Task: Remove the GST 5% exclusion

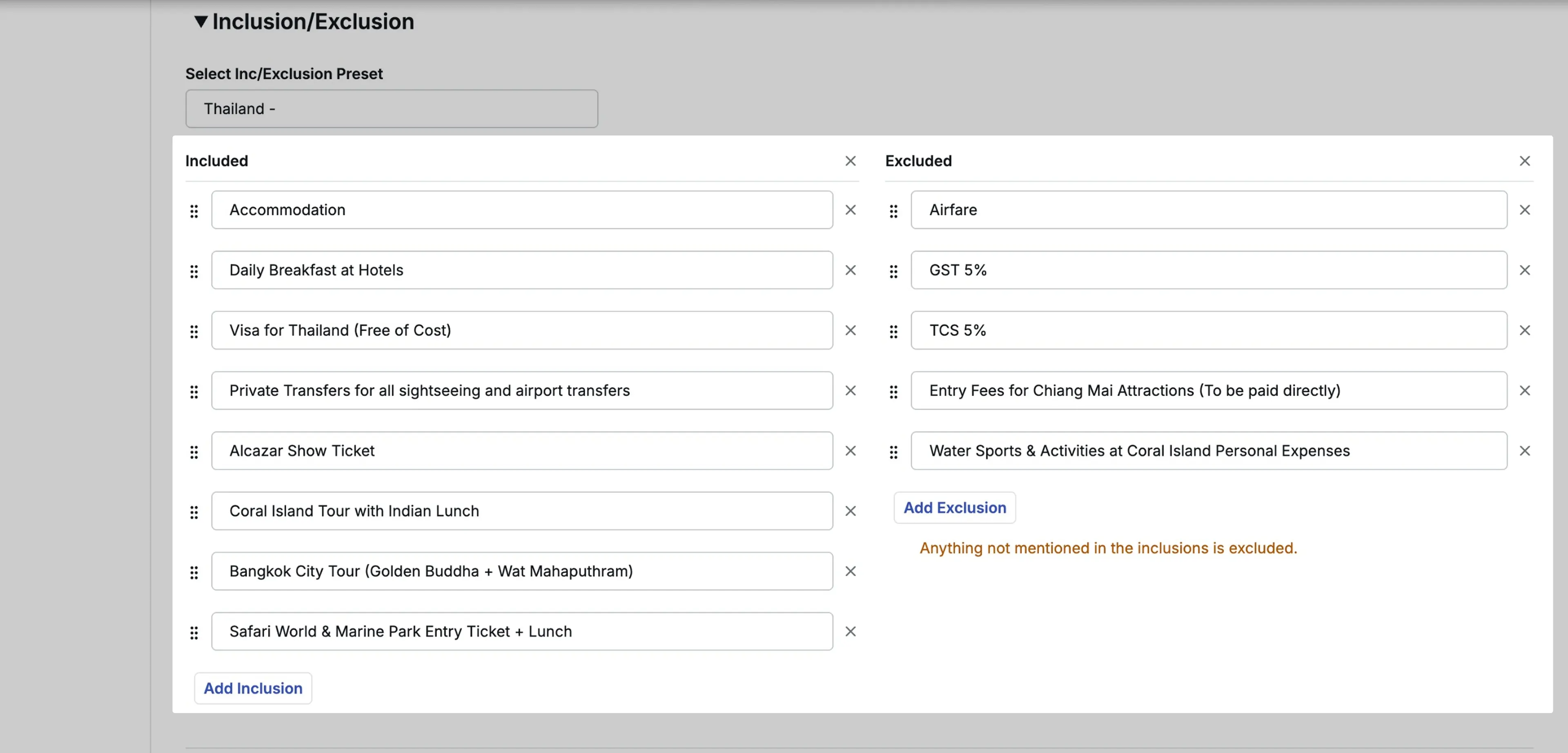Action: click(x=1524, y=270)
